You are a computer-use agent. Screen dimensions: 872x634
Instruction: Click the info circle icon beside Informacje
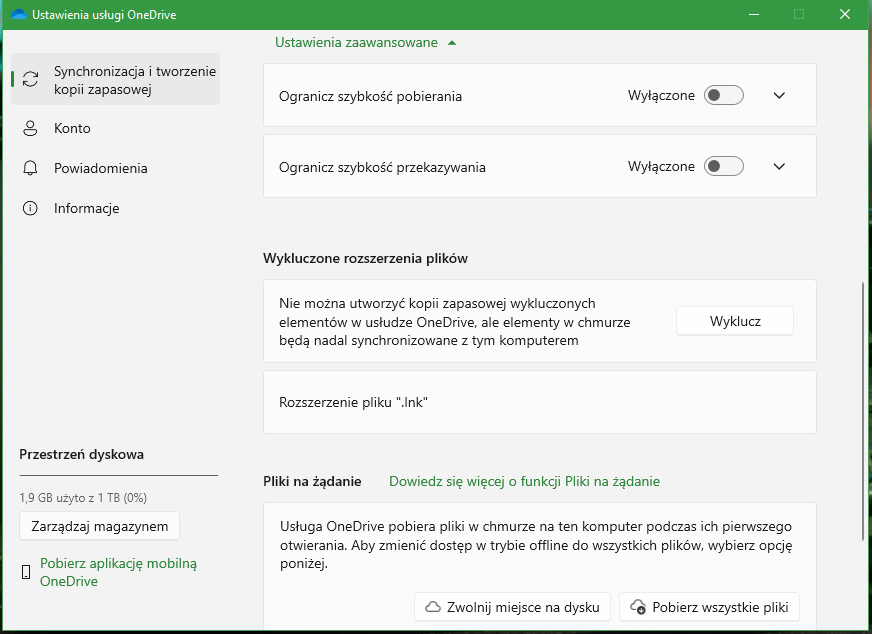30,208
